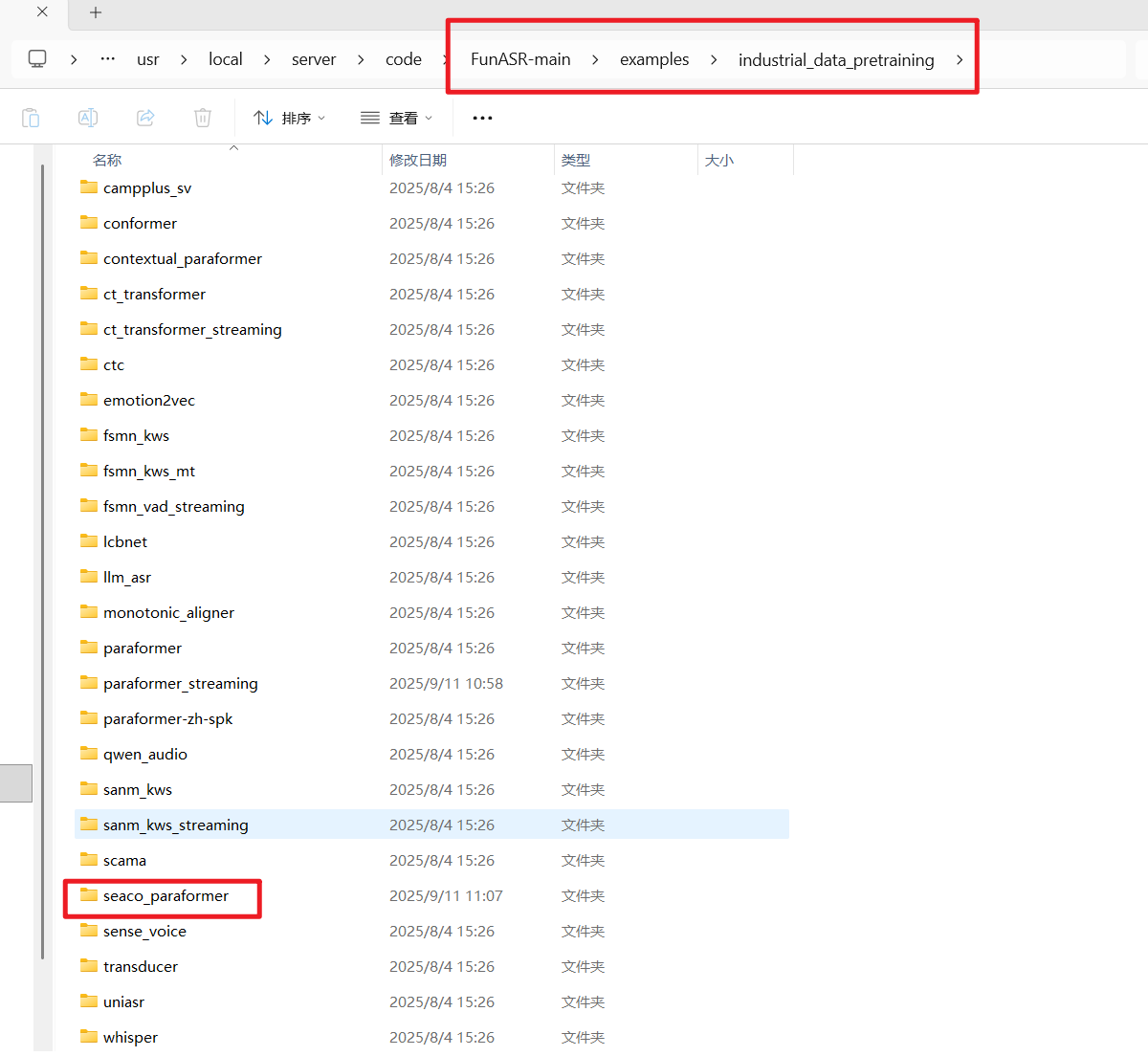This screenshot has height=1056, width=1148.
Task: Click industrial_data_pretraining breadcrumb segment
Action: [x=836, y=59]
